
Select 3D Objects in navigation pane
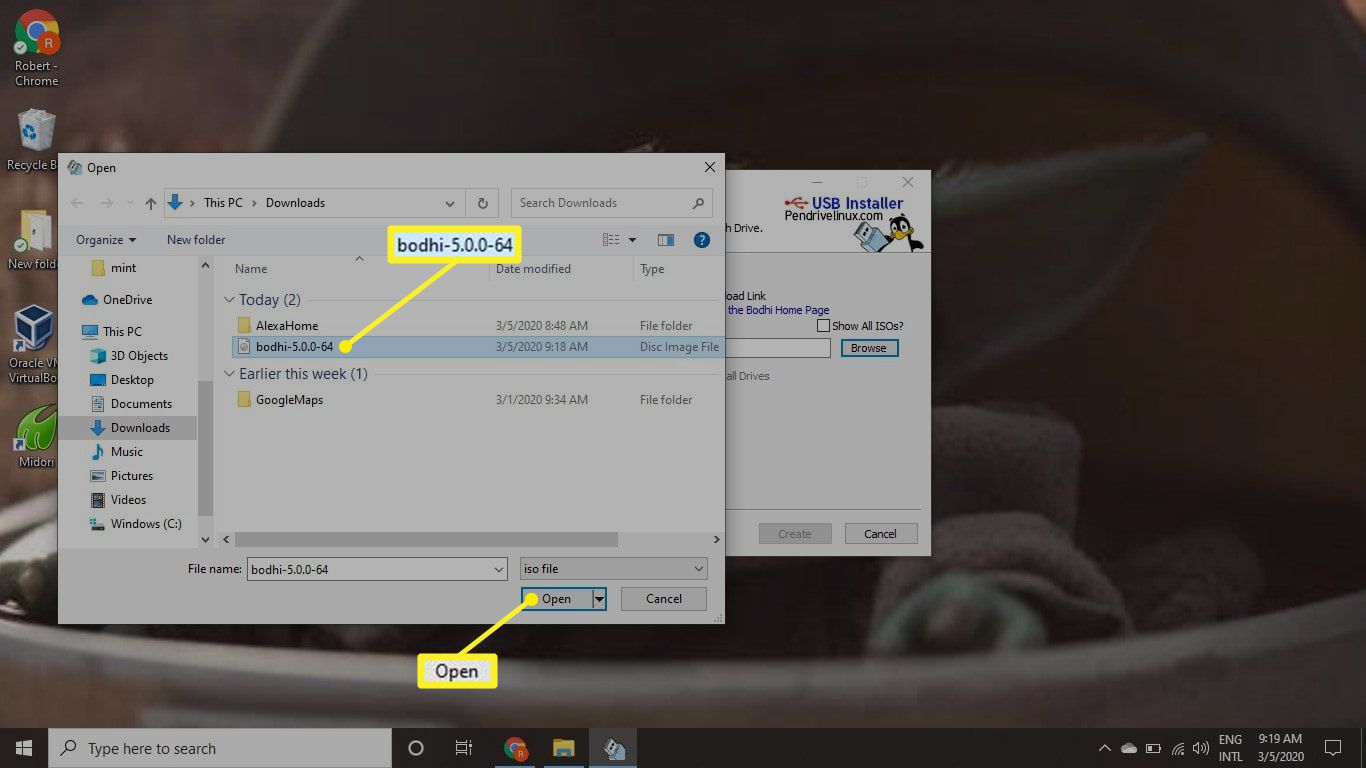point(128,356)
